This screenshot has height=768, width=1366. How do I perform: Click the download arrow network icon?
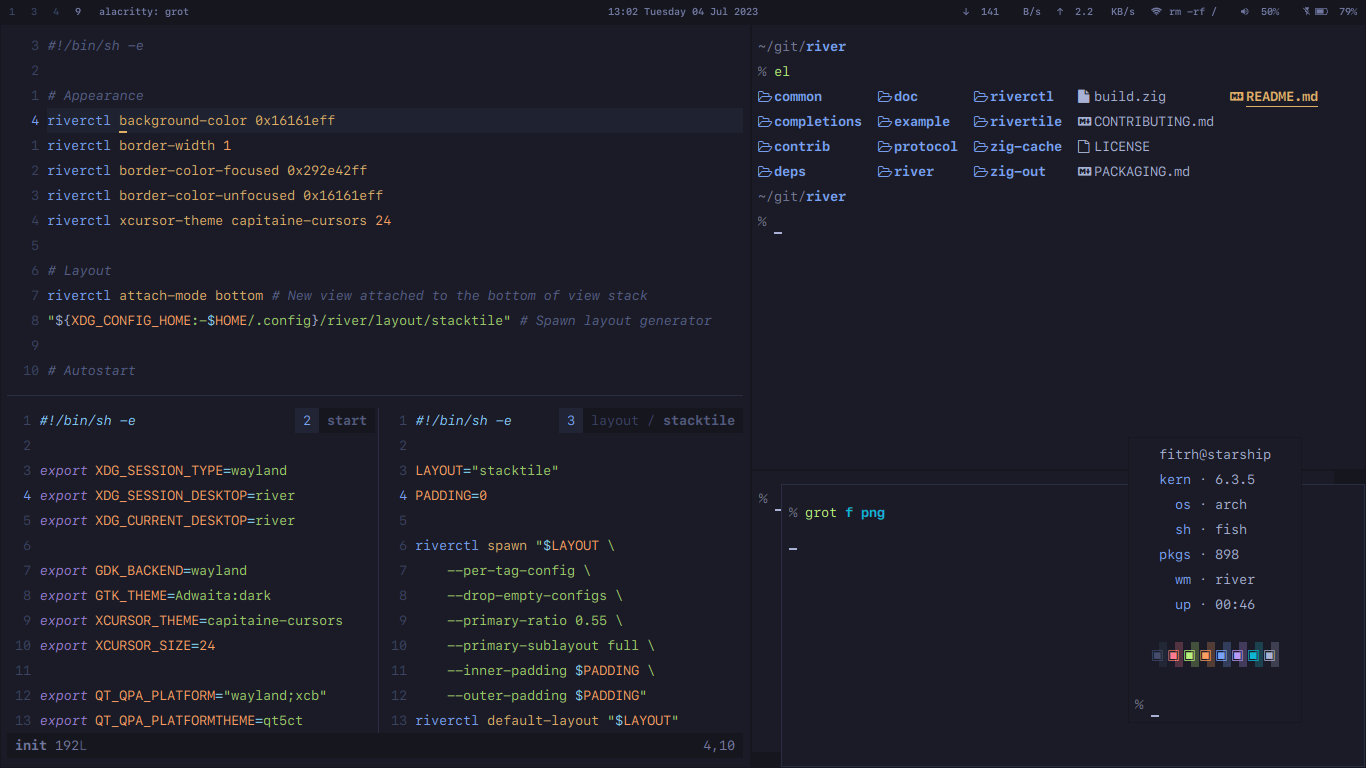pos(965,12)
